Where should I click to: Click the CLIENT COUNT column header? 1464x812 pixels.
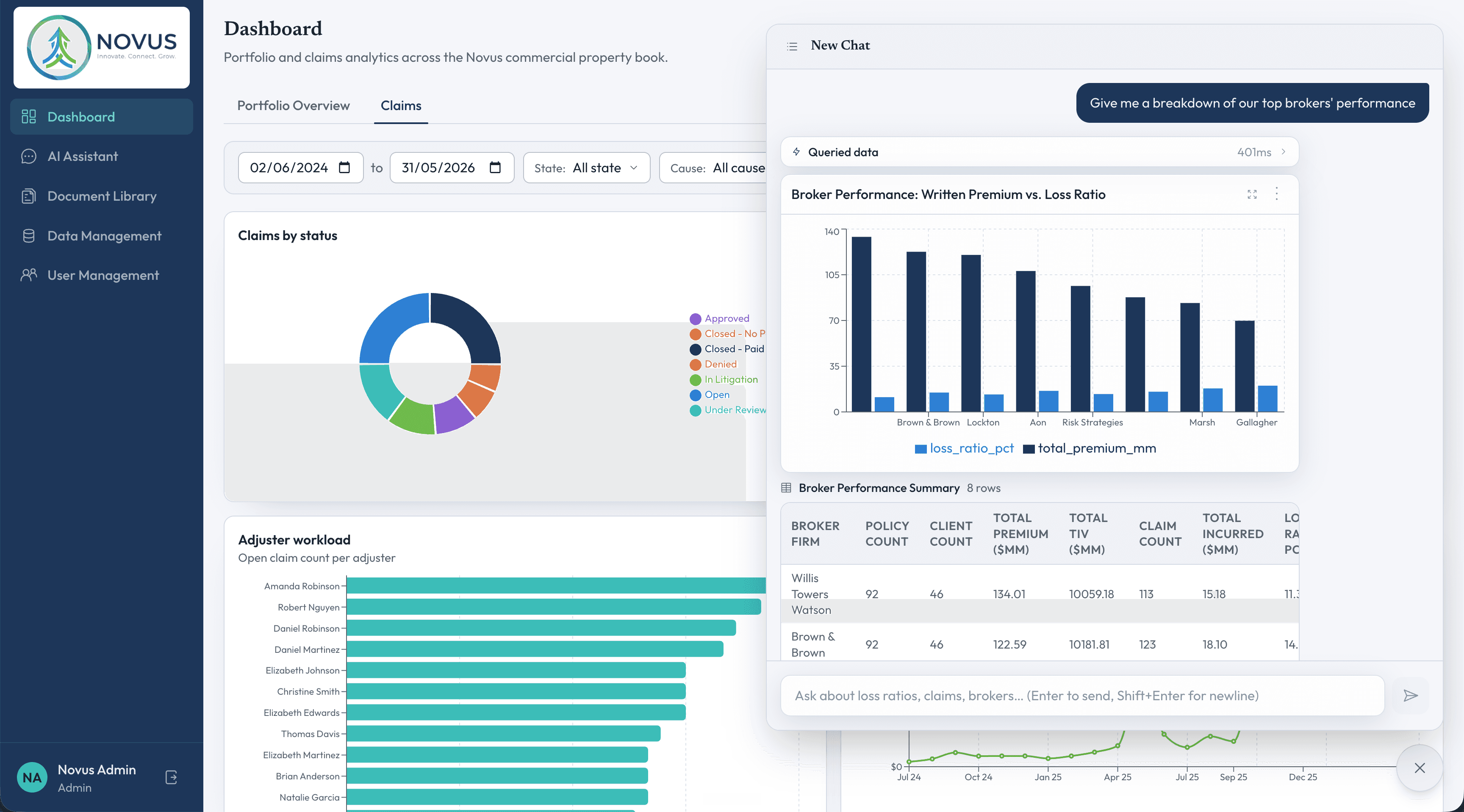[x=951, y=533]
